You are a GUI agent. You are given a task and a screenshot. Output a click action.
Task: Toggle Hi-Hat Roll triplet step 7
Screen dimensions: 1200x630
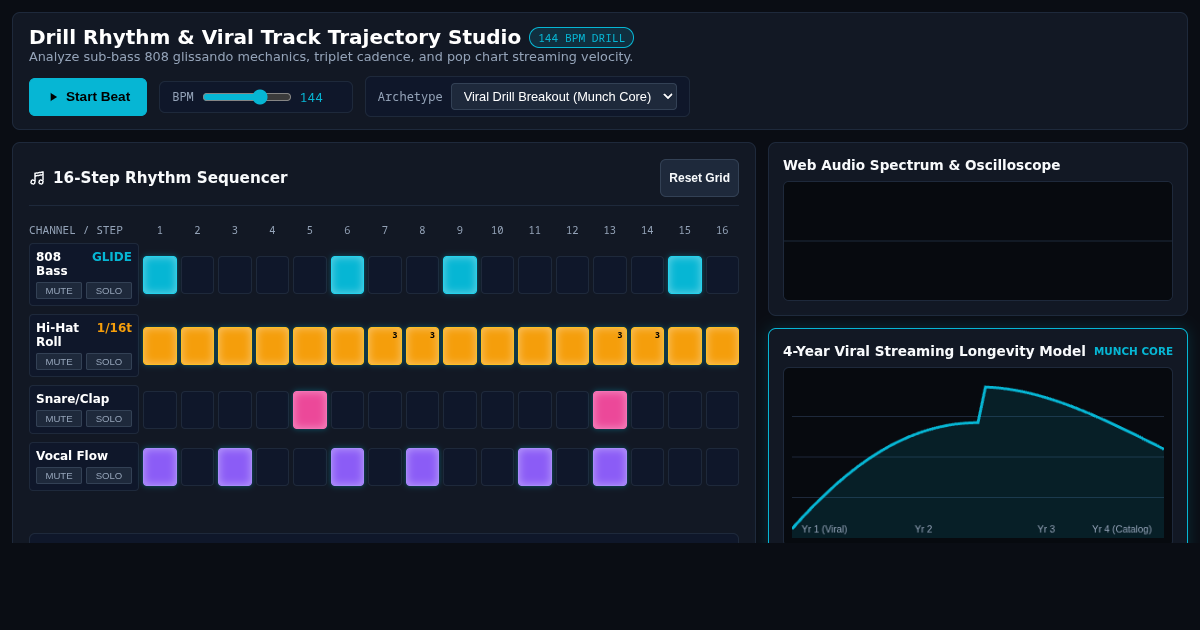click(385, 346)
